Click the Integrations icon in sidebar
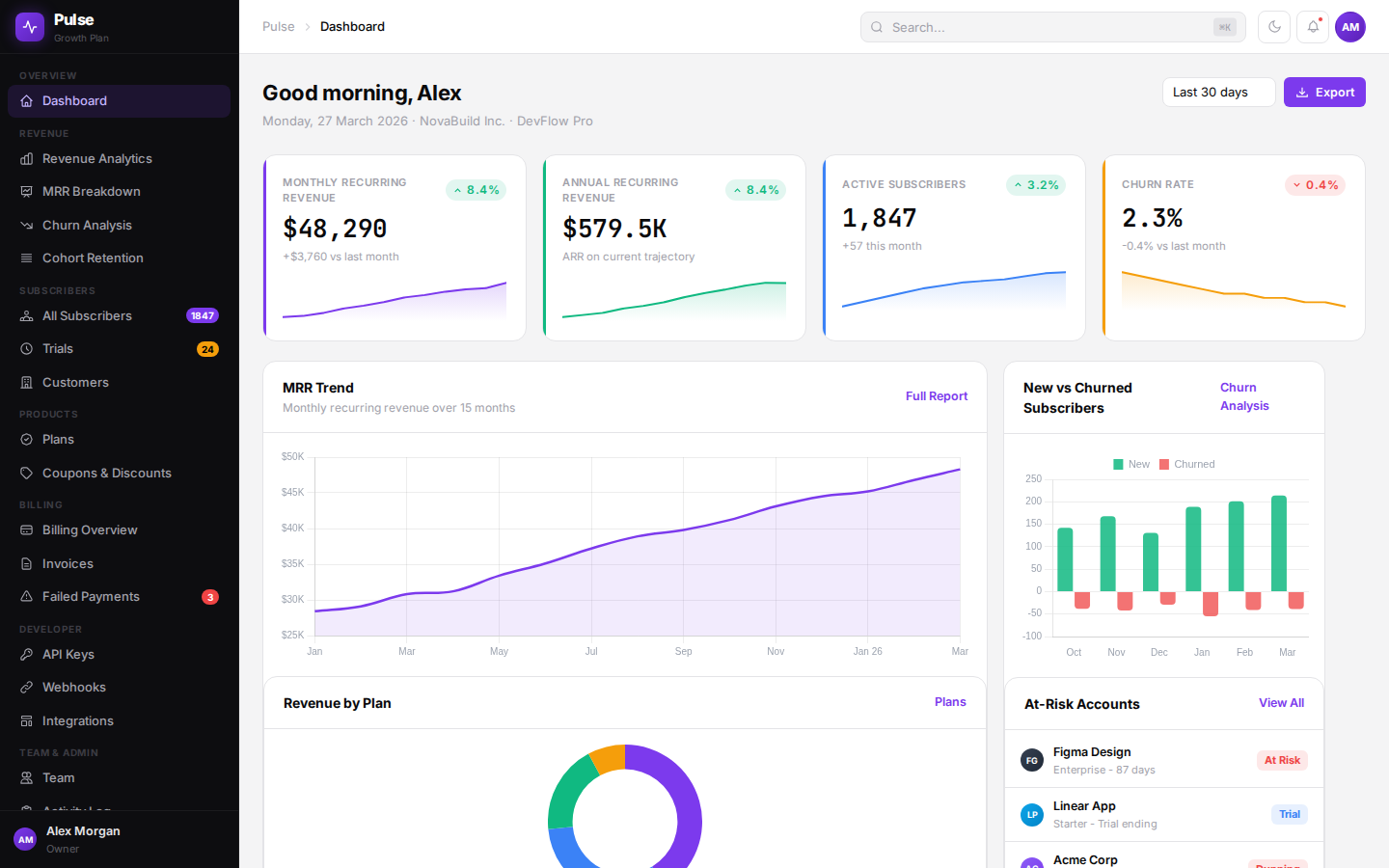 (27, 721)
